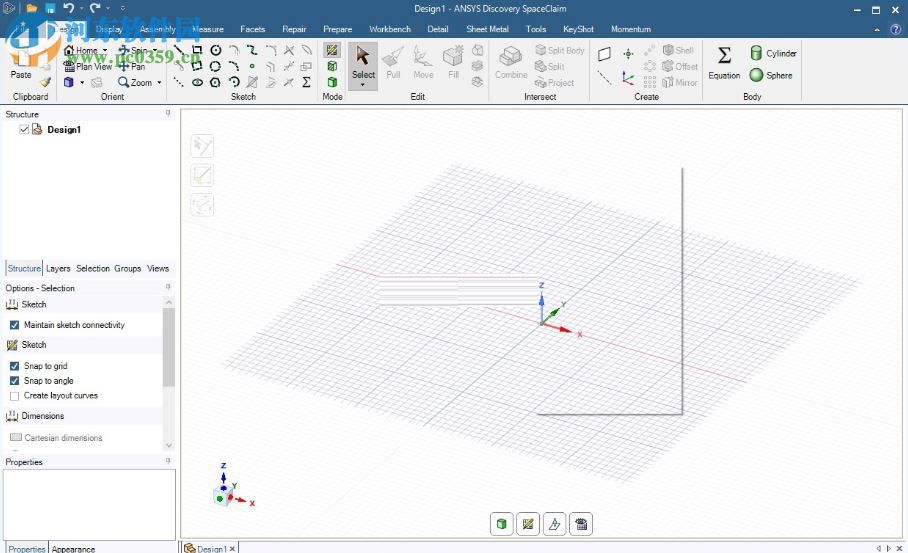This screenshot has height=553, width=908.
Task: Select the Three-Point Rectangle tool
Action: pyautogui.click(x=197, y=66)
